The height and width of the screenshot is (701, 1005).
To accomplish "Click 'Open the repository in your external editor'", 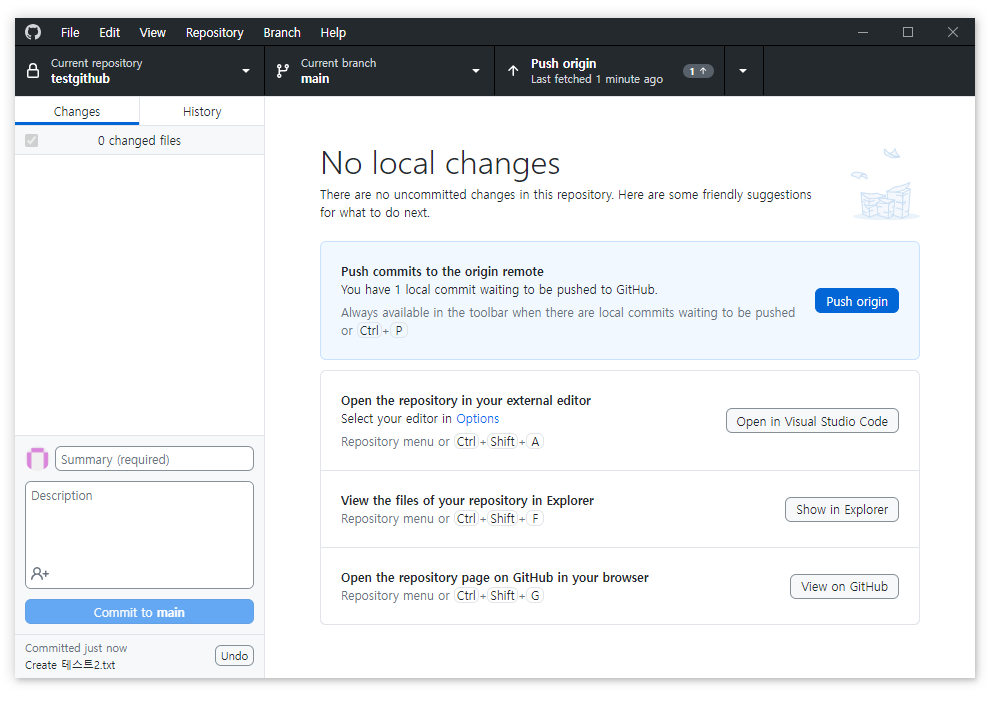I will coord(466,400).
